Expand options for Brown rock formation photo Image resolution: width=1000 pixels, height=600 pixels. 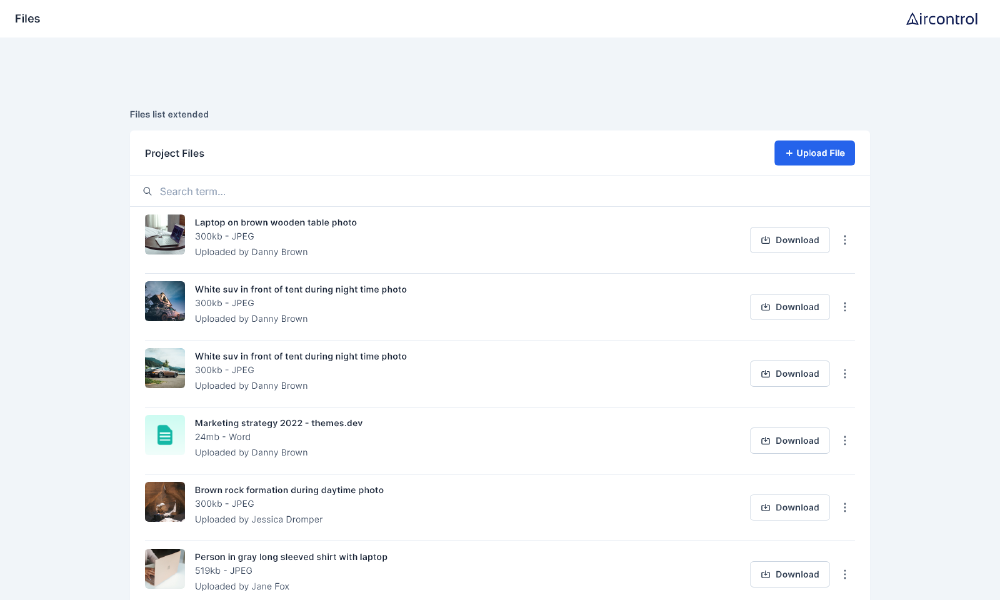pyautogui.click(x=845, y=508)
